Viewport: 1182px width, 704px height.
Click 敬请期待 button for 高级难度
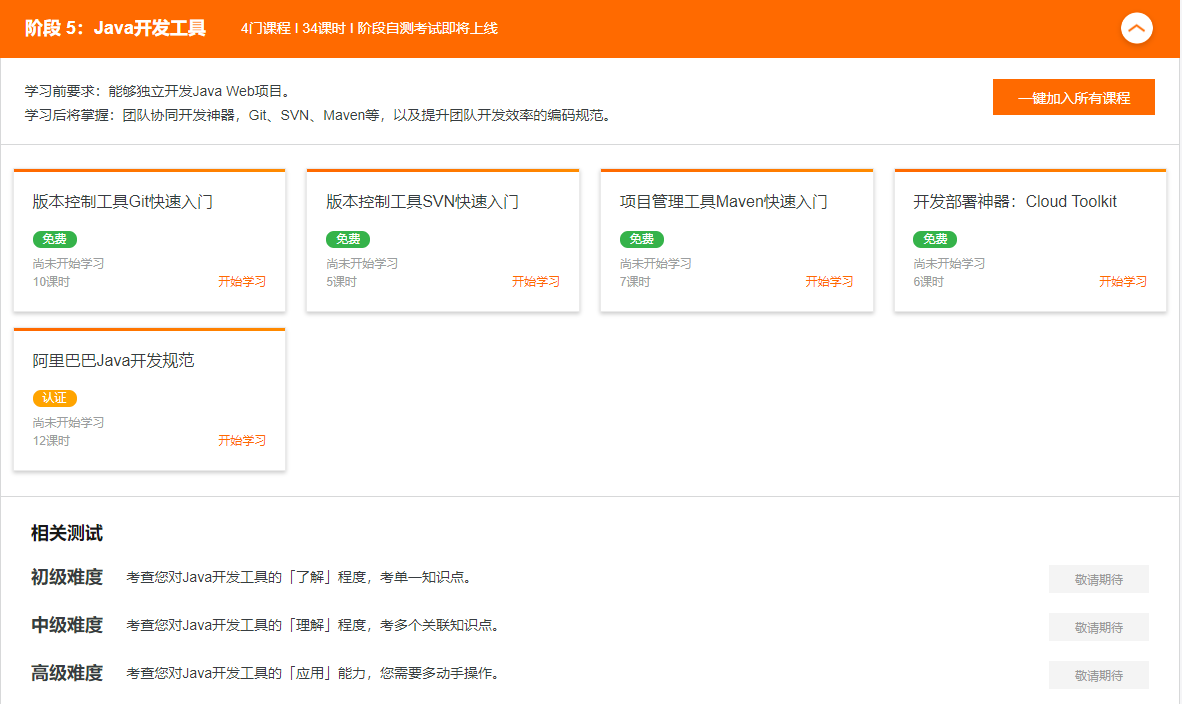tap(1098, 675)
